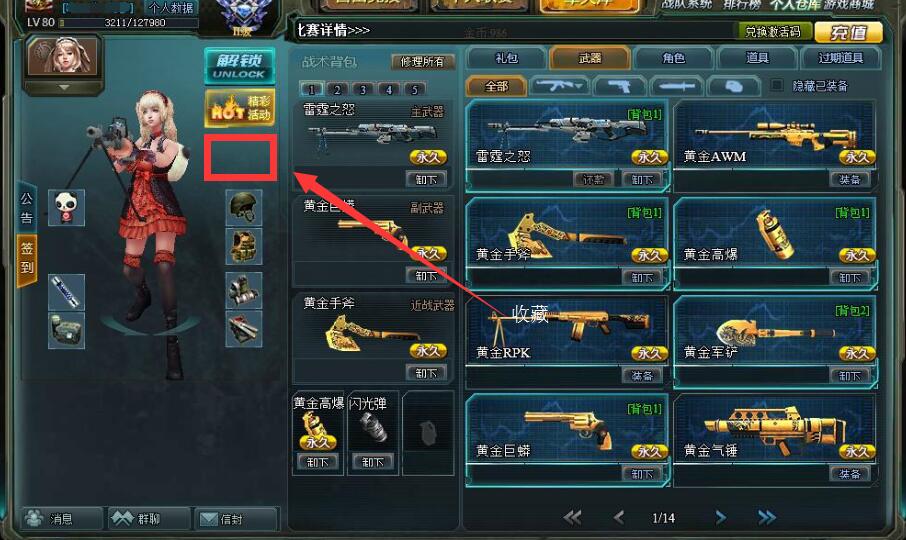Click the character avatar portrait

[x=64, y=57]
